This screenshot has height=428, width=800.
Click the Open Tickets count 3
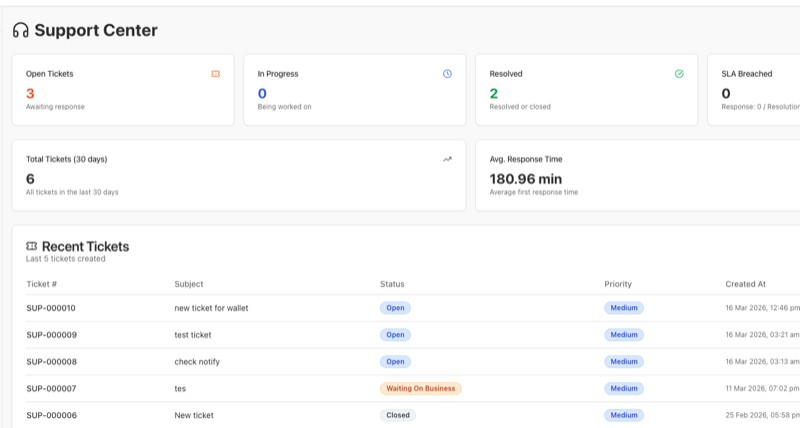30,93
